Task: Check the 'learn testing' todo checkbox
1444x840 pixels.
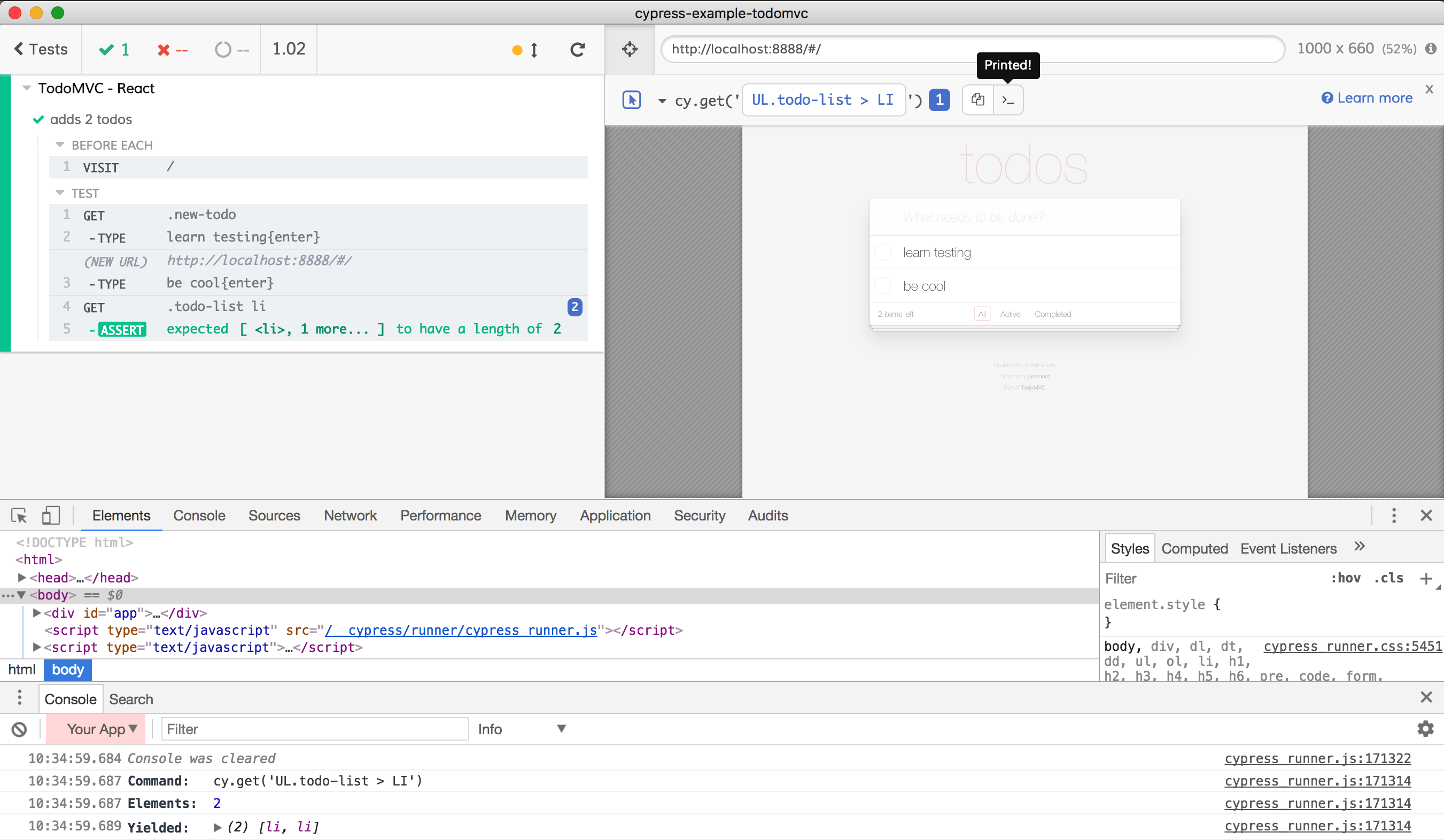Action: [882, 252]
